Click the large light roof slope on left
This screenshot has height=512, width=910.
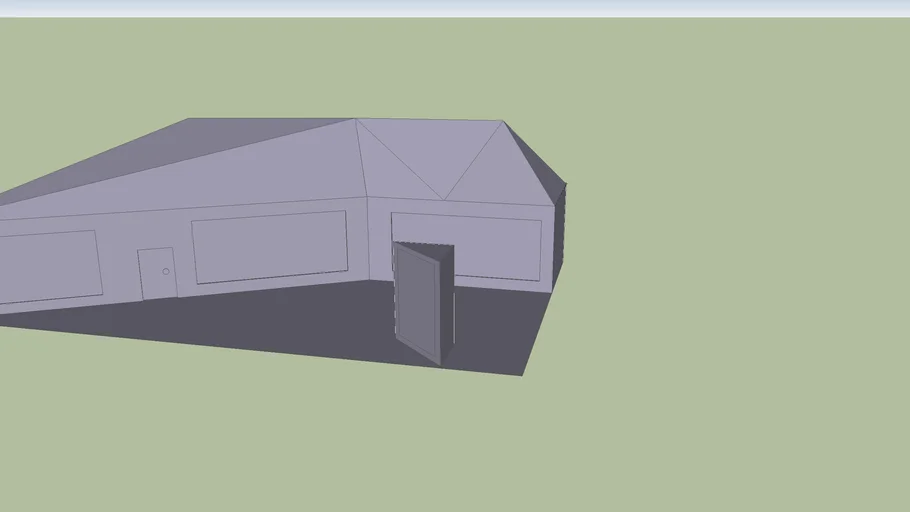[x=200, y=170]
